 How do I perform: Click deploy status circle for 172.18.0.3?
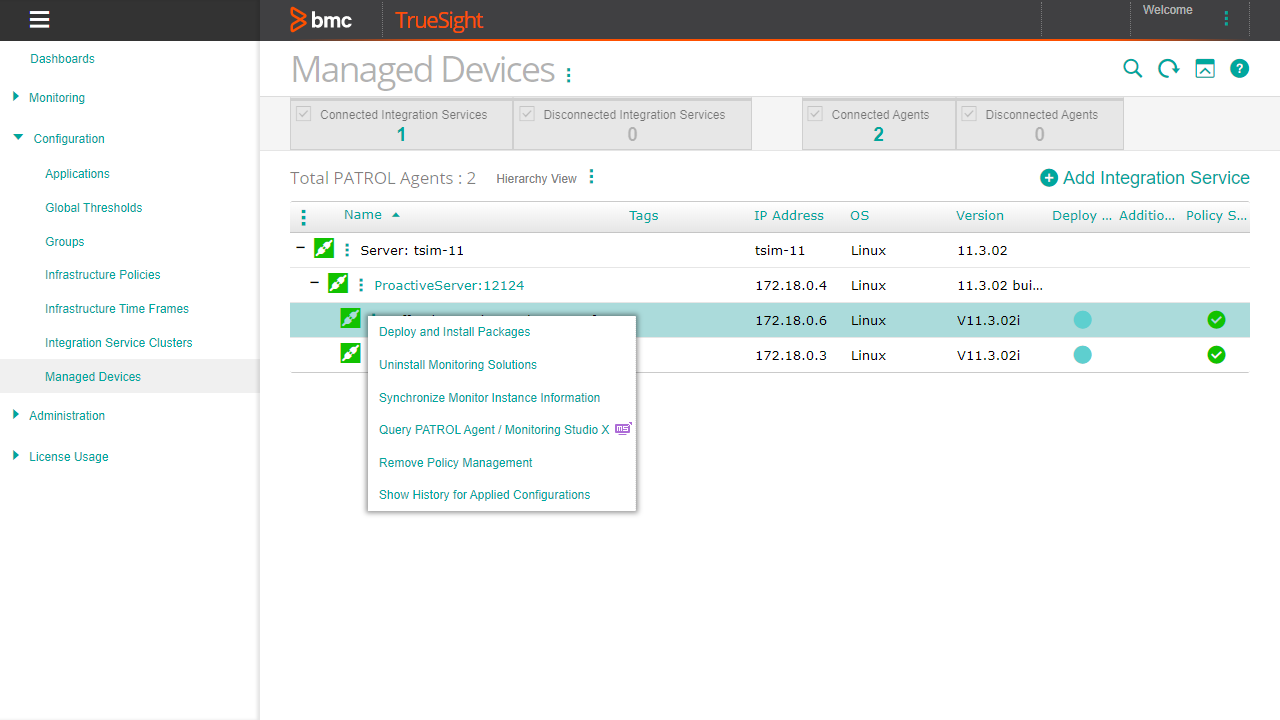pos(1082,354)
